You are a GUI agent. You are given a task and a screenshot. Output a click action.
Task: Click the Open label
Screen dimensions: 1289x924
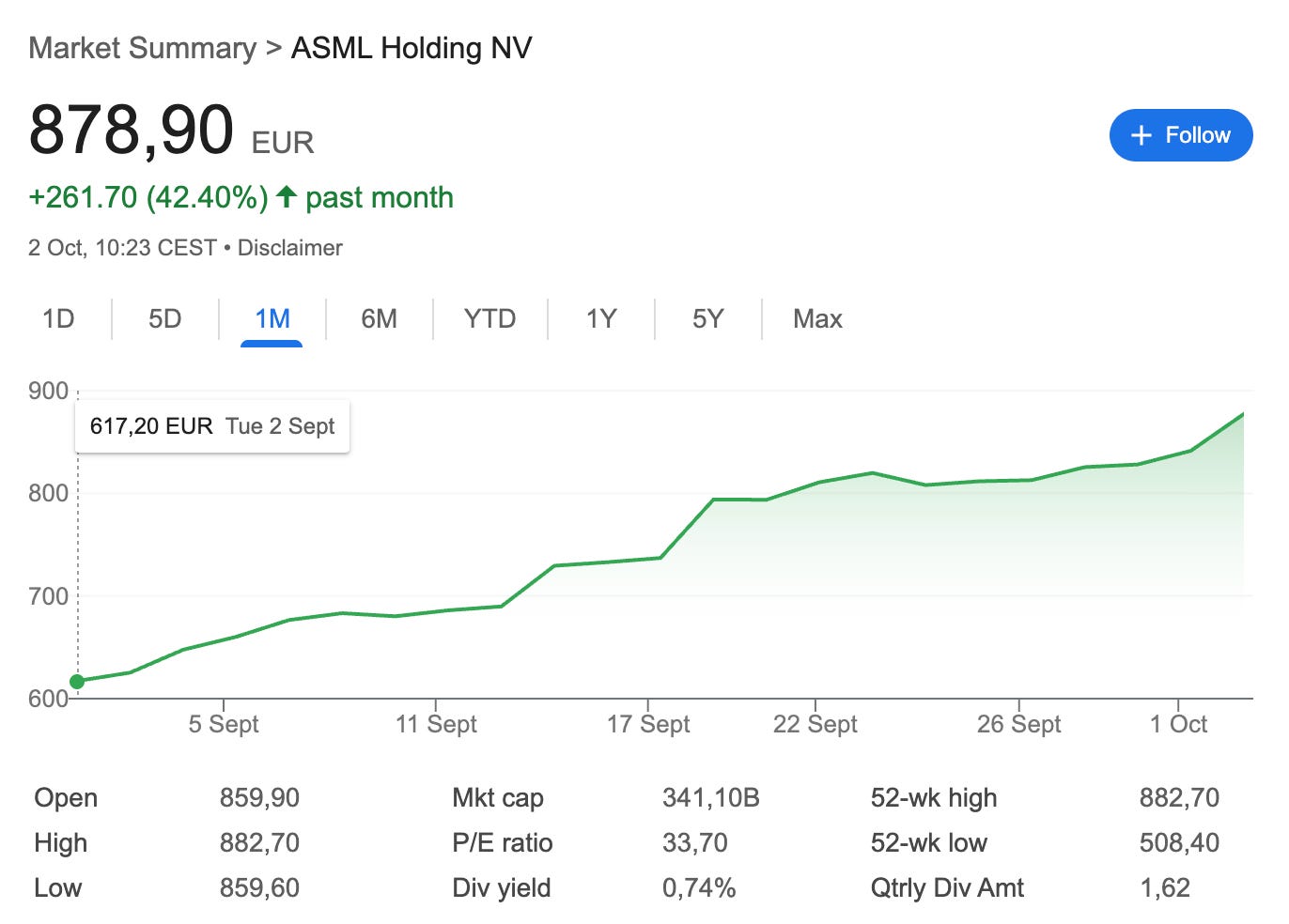[x=66, y=798]
